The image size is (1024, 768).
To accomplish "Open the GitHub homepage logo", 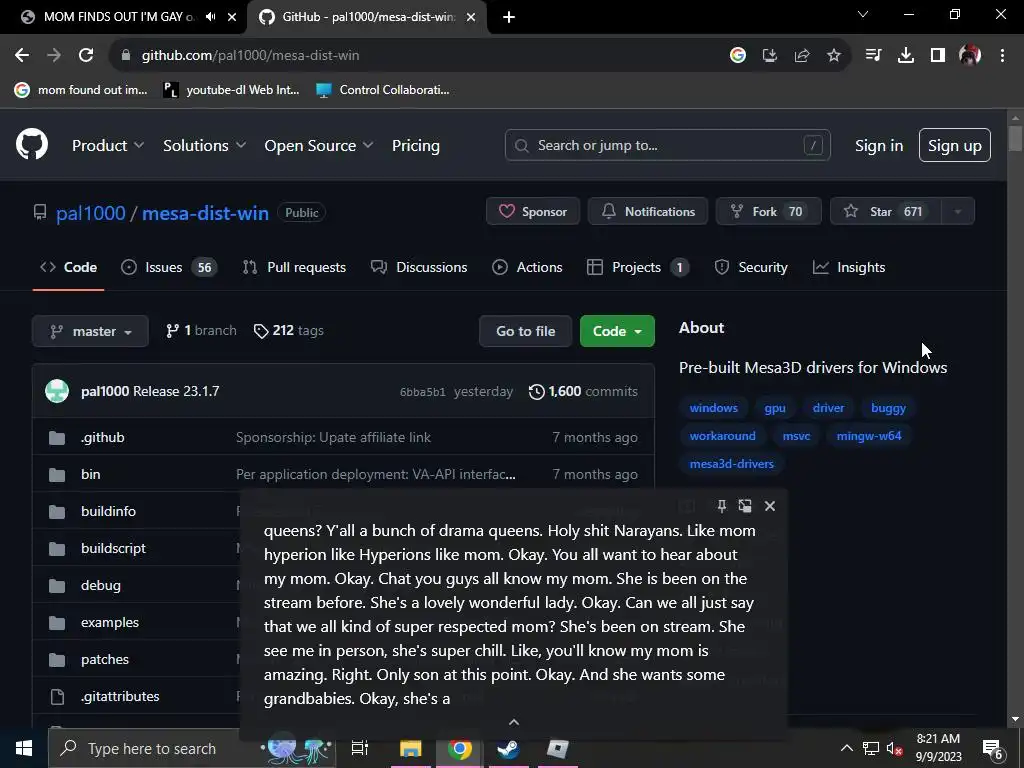I will 32,145.
